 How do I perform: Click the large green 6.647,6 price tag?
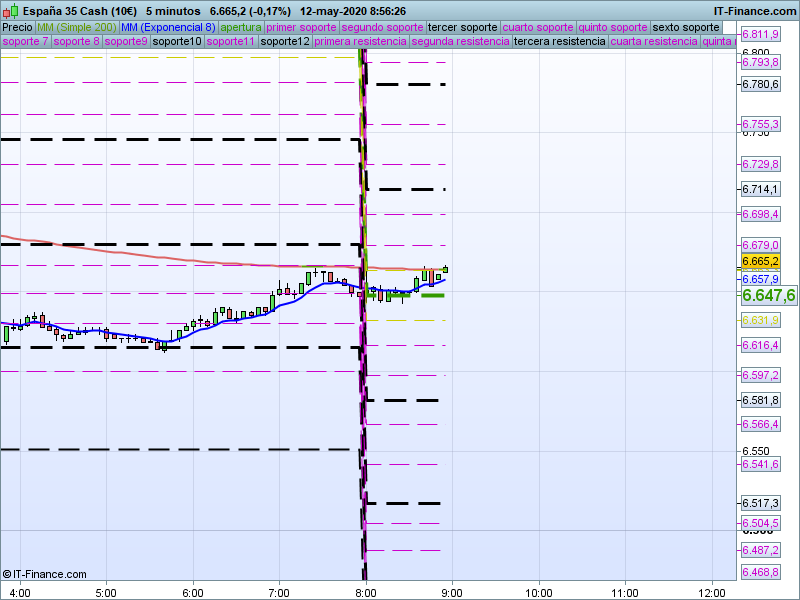point(769,295)
